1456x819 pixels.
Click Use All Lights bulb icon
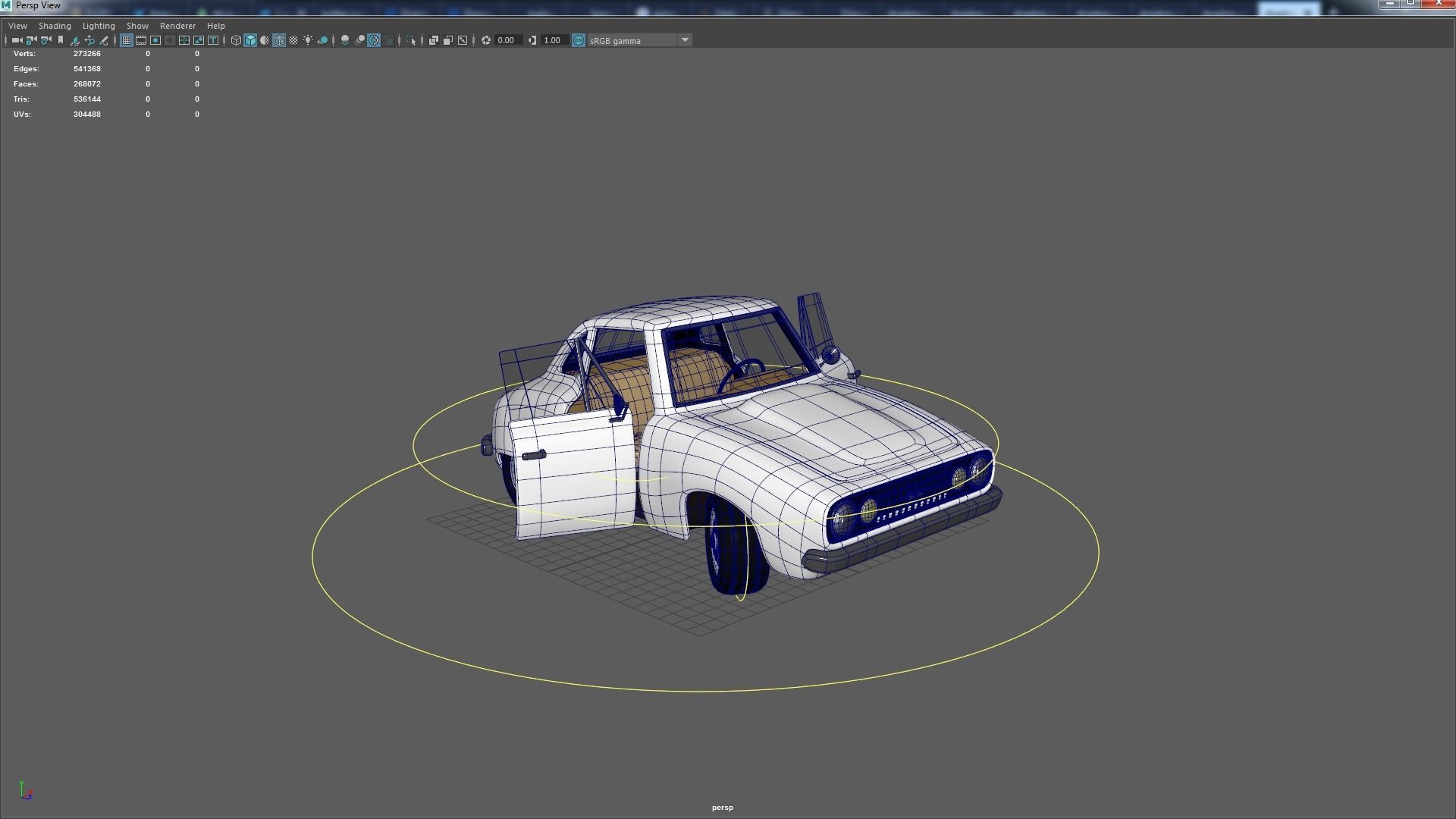(x=308, y=40)
